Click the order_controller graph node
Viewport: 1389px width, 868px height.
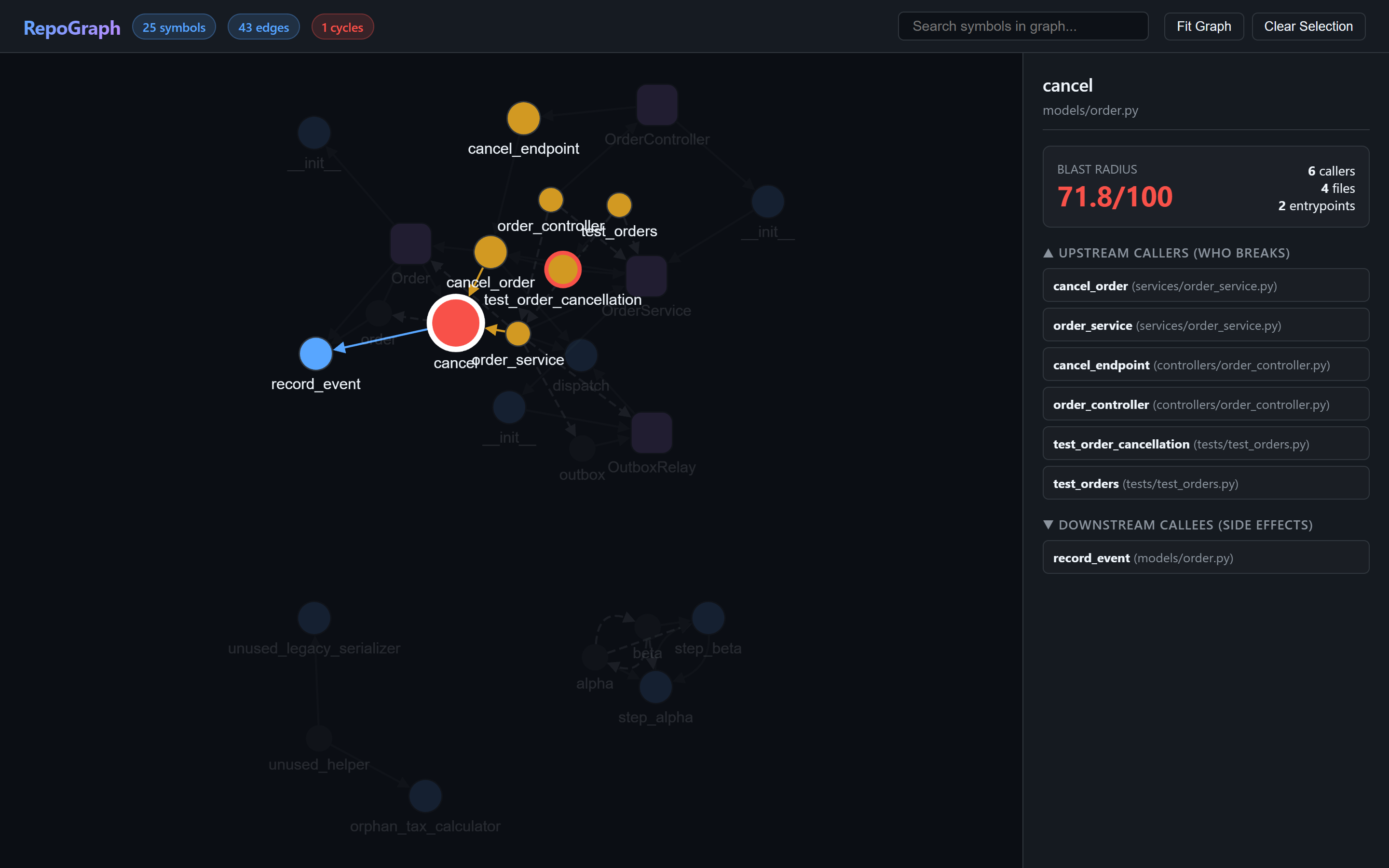[550, 200]
